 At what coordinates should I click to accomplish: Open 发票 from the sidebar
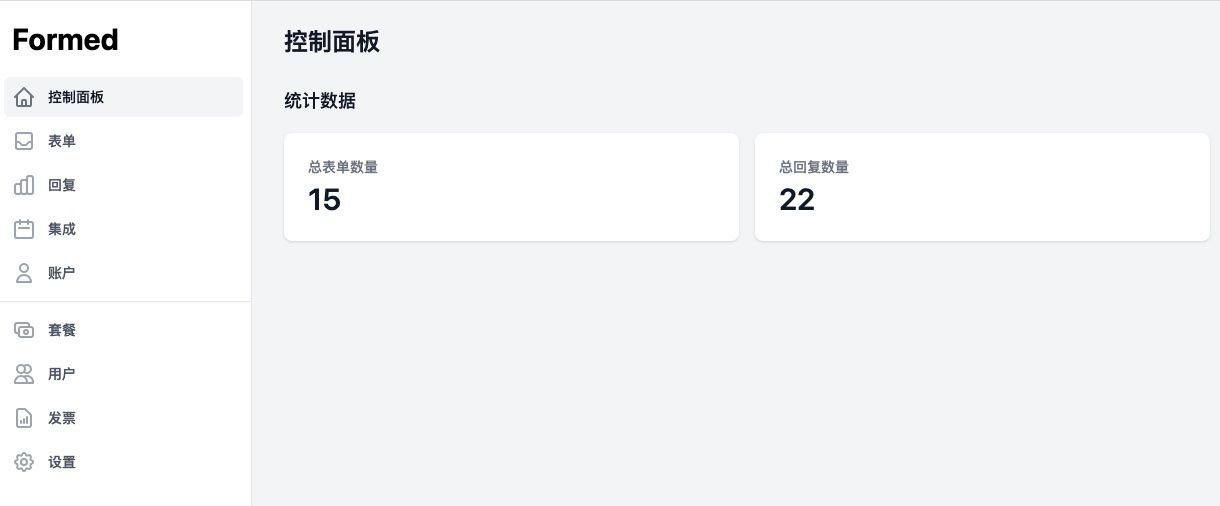(62, 419)
